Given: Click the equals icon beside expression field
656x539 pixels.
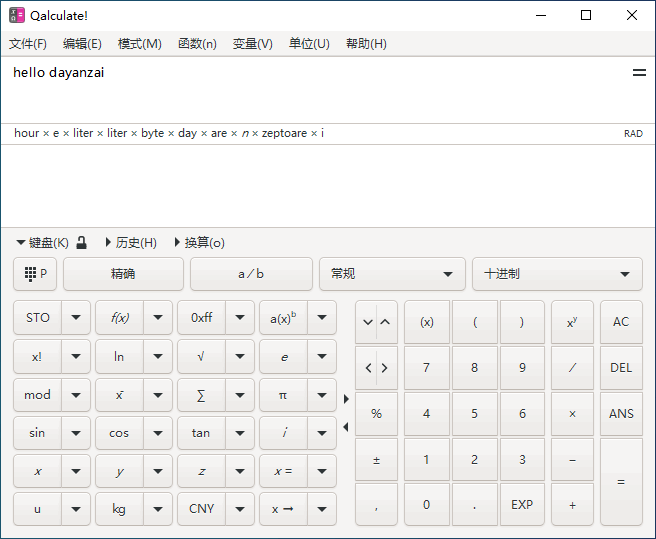Looking at the screenshot, I should 639,73.
